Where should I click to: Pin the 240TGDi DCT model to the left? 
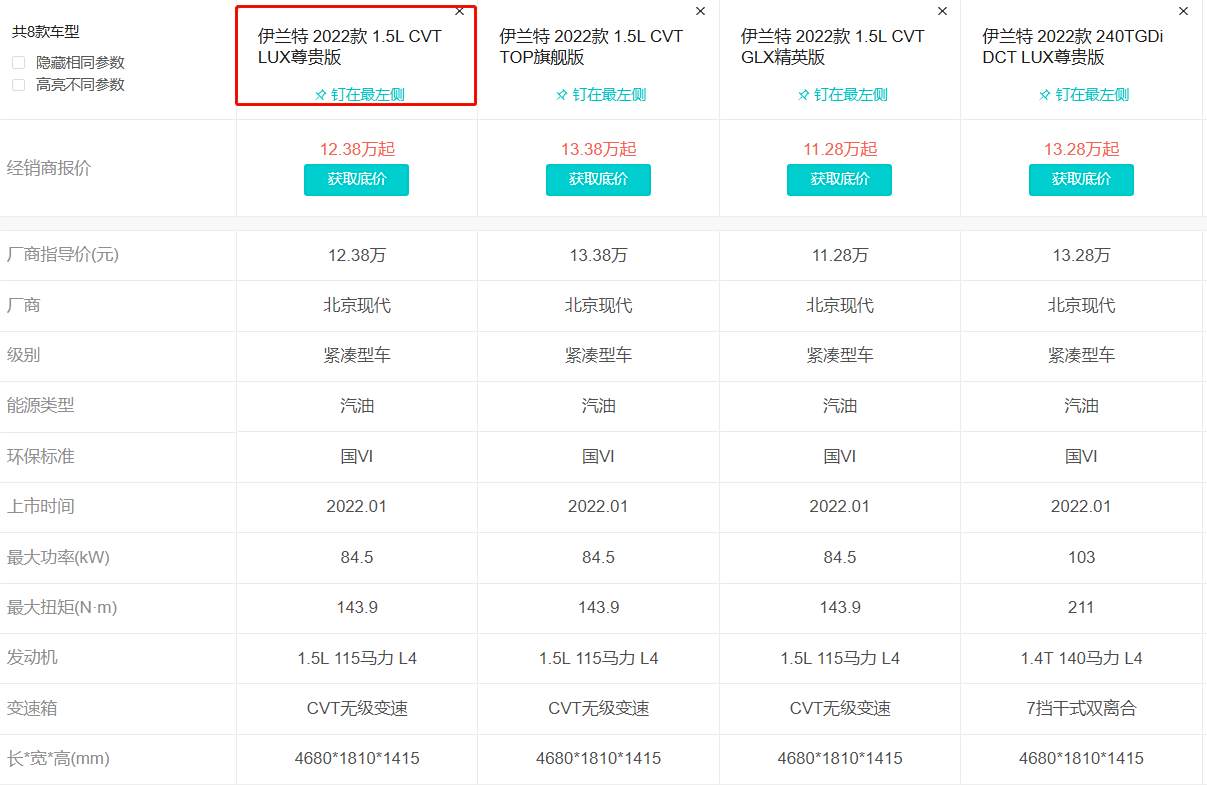[x=1084, y=95]
